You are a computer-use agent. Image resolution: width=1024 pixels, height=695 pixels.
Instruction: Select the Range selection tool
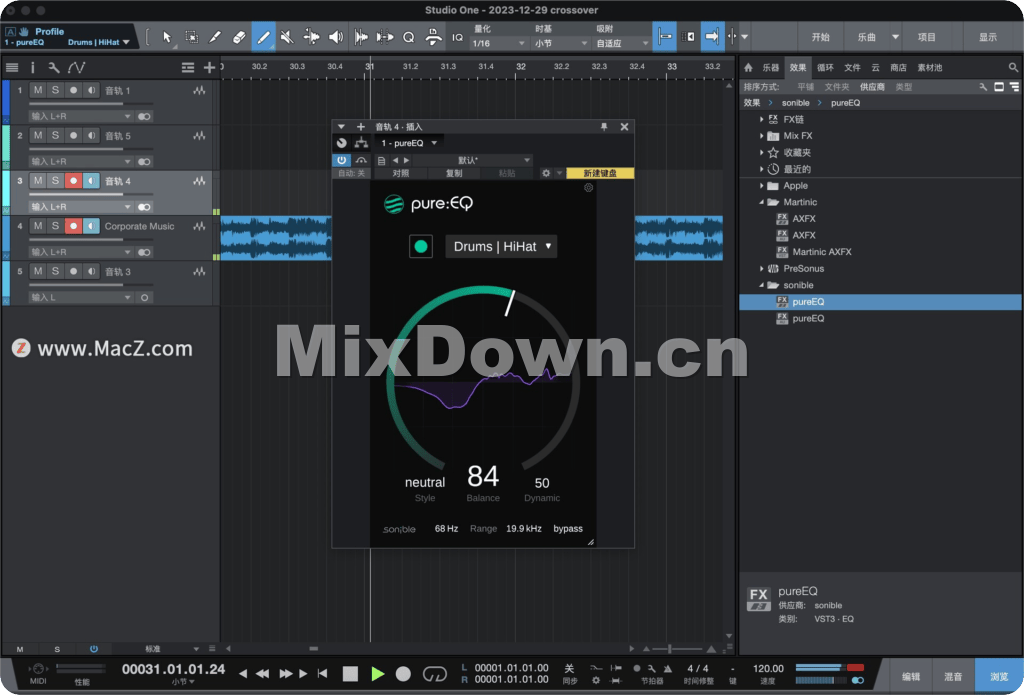point(191,37)
